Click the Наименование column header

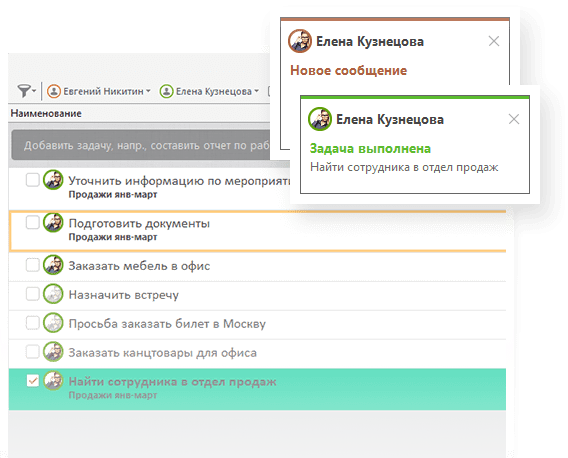point(46,113)
